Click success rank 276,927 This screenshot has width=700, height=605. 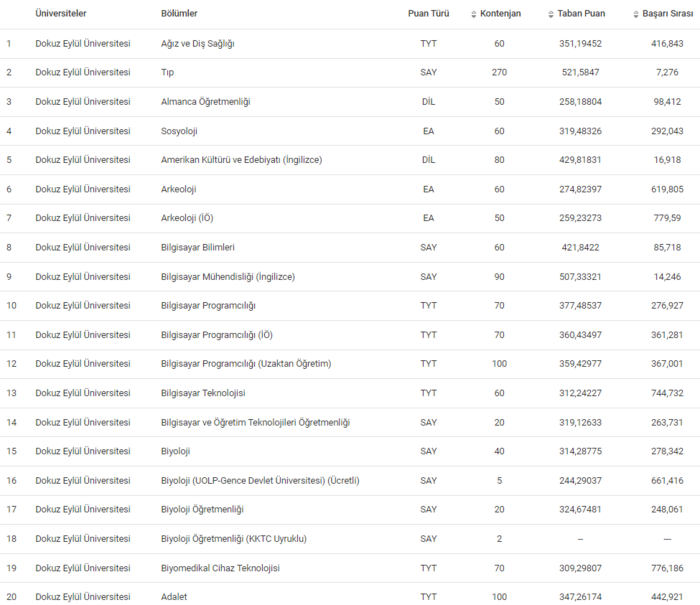(667, 306)
